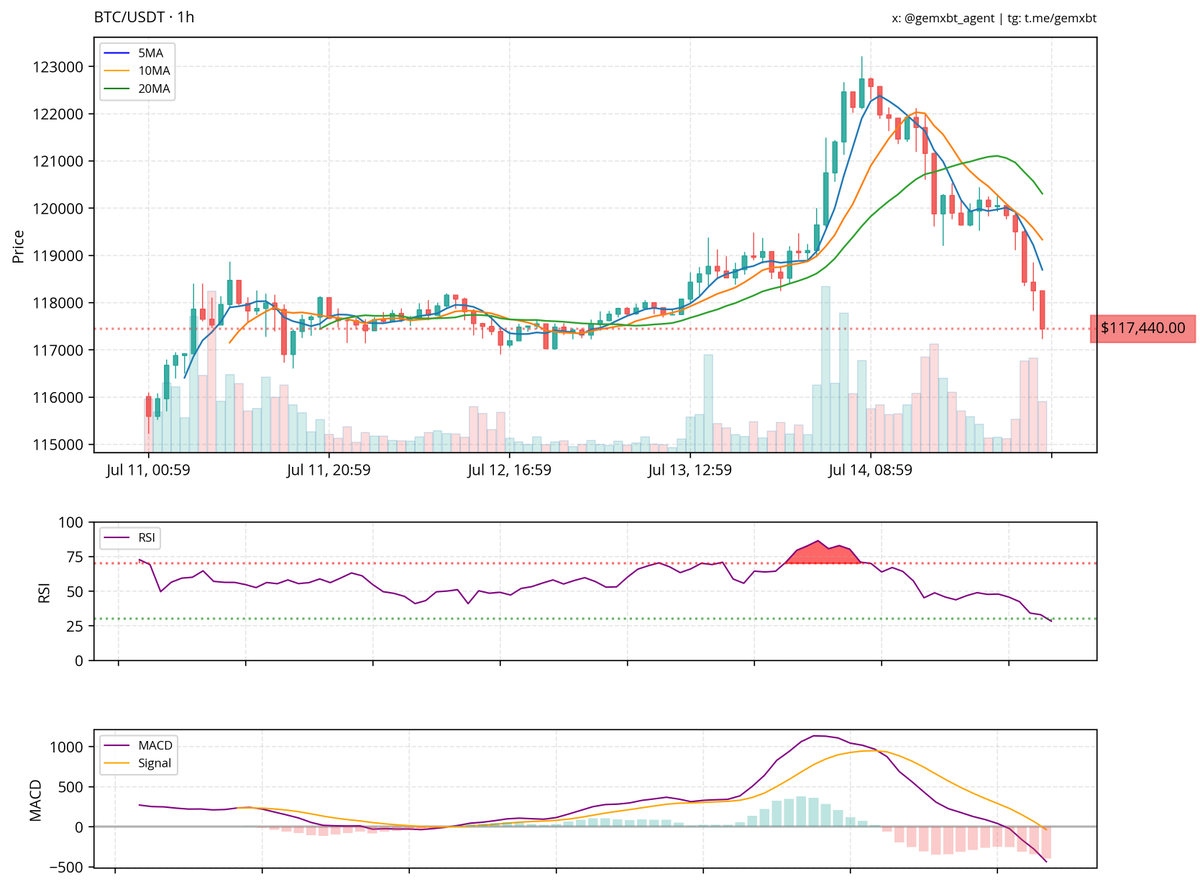Click the $117,440.00 current price label
Image resolution: width=1200 pixels, height=887 pixels.
point(1143,327)
